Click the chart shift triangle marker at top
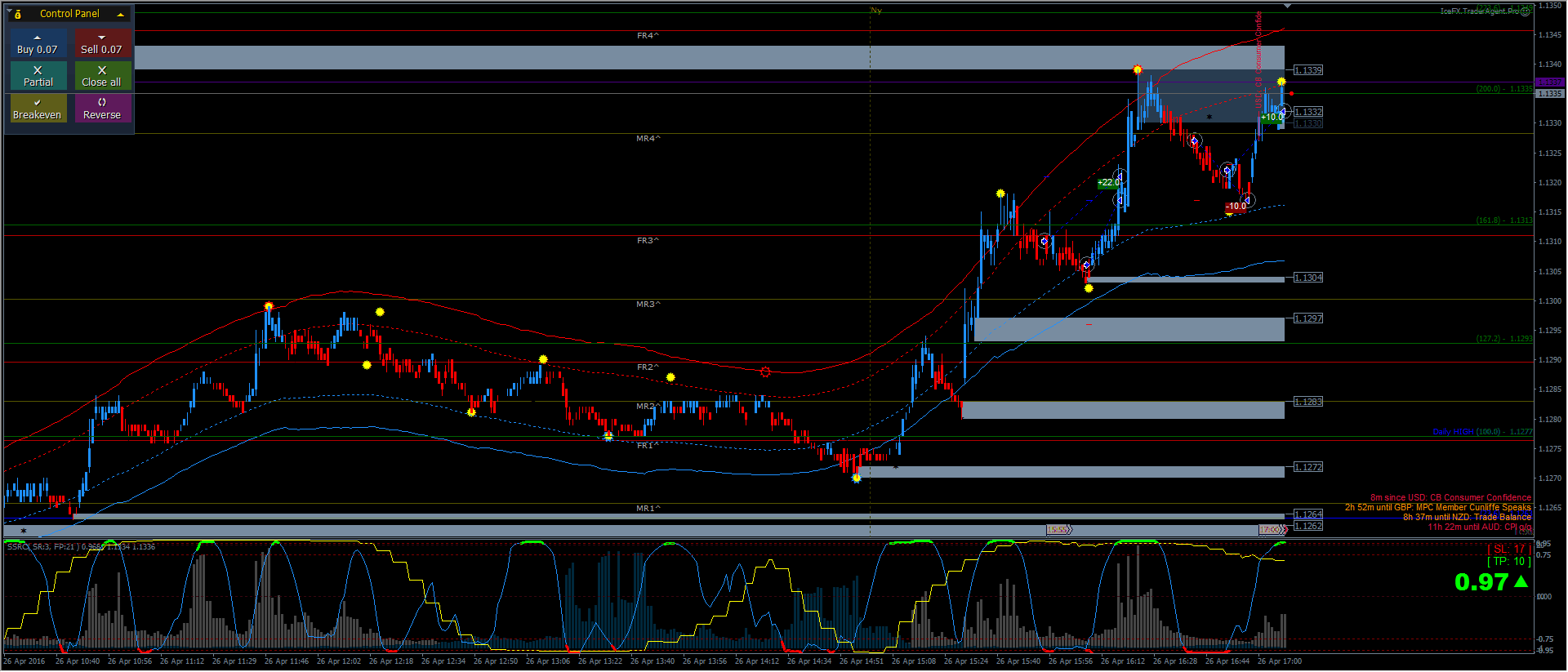Viewport: 1568px width, 672px height. 1287,6
